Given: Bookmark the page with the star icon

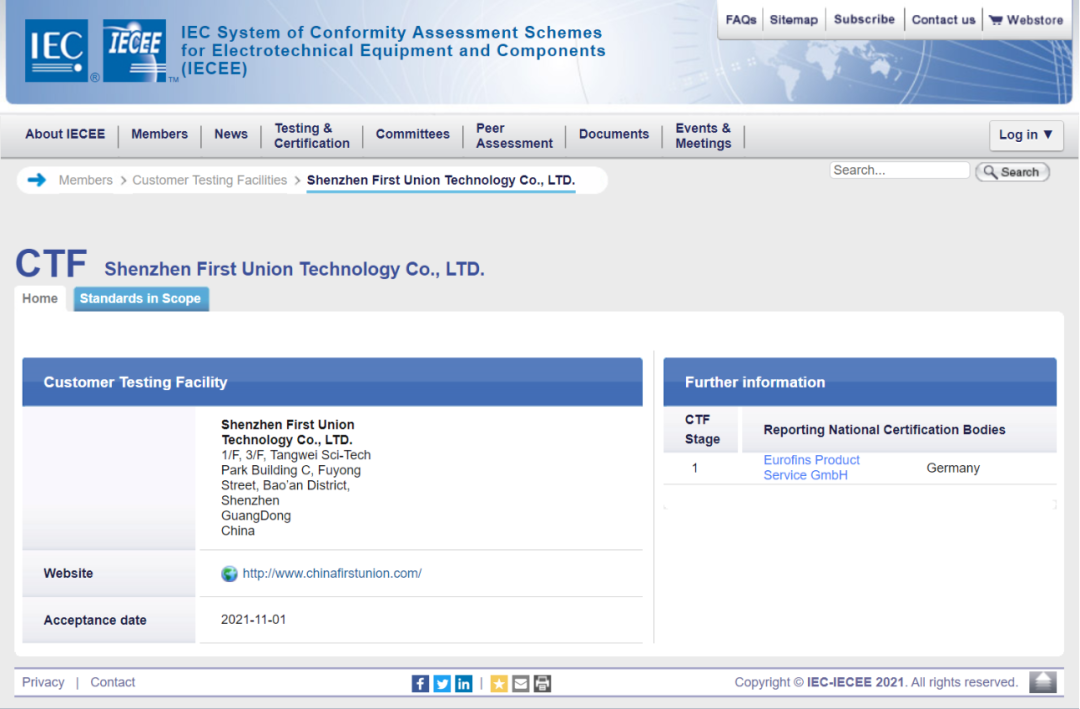Looking at the screenshot, I should click(499, 684).
